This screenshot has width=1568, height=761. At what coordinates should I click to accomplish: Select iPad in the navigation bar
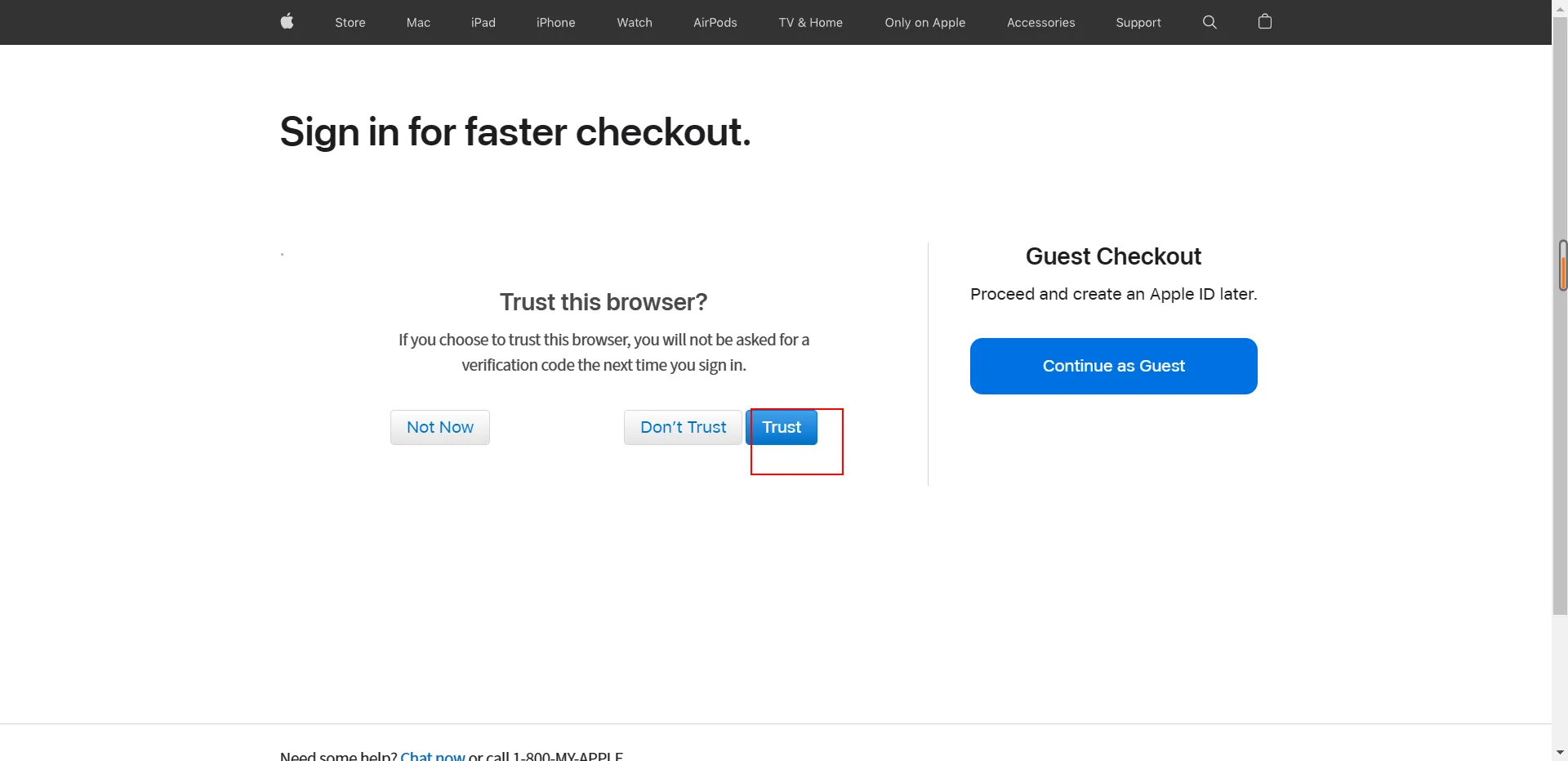click(483, 23)
